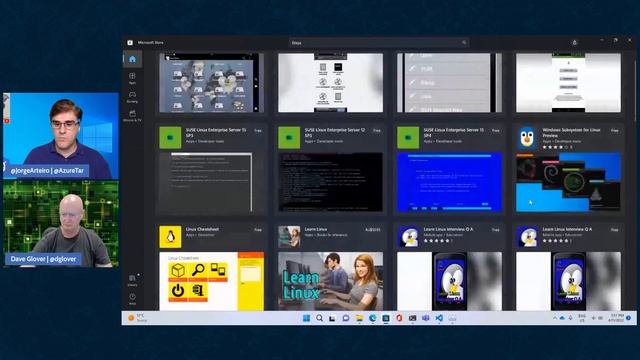Click OneDrive cloud icon in system tray
The width and height of the screenshot is (640, 360).
coord(562,318)
